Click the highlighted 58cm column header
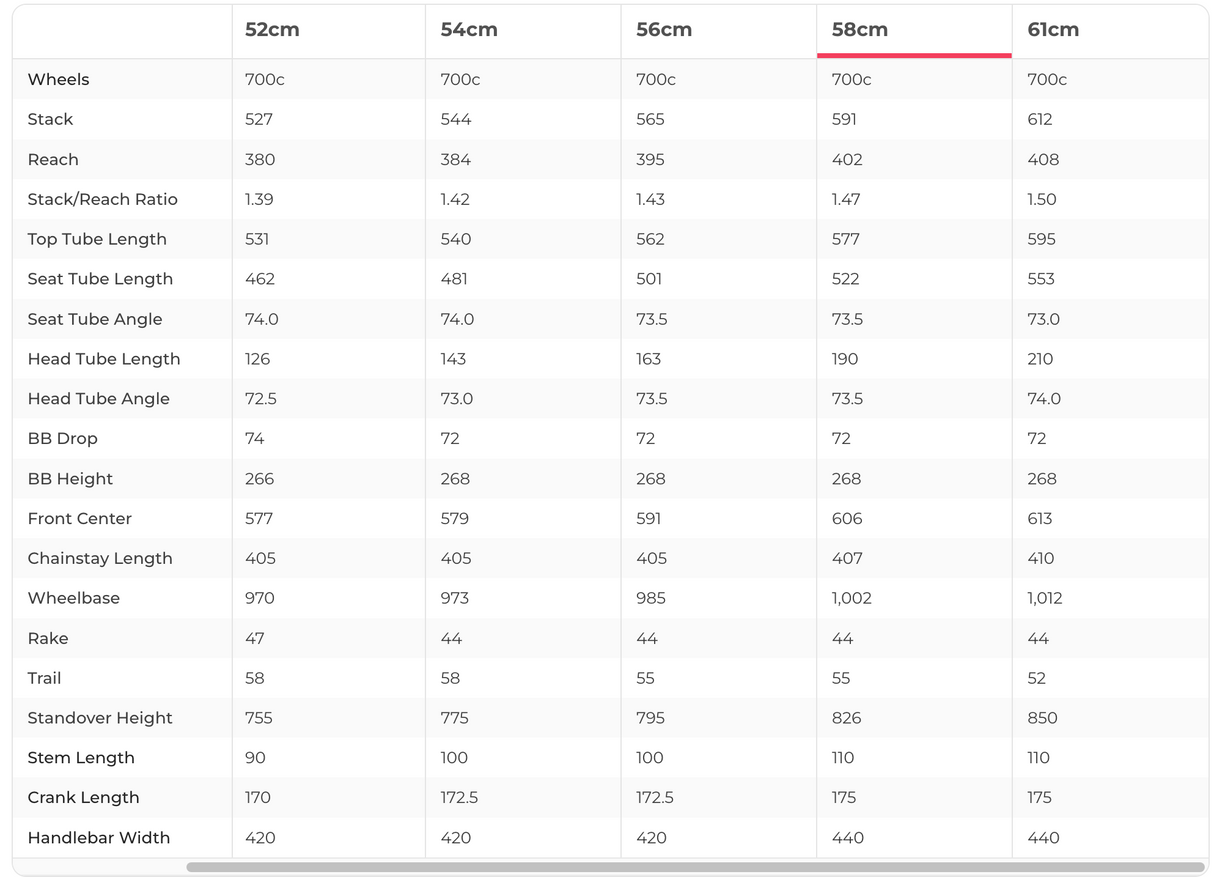 tap(860, 30)
